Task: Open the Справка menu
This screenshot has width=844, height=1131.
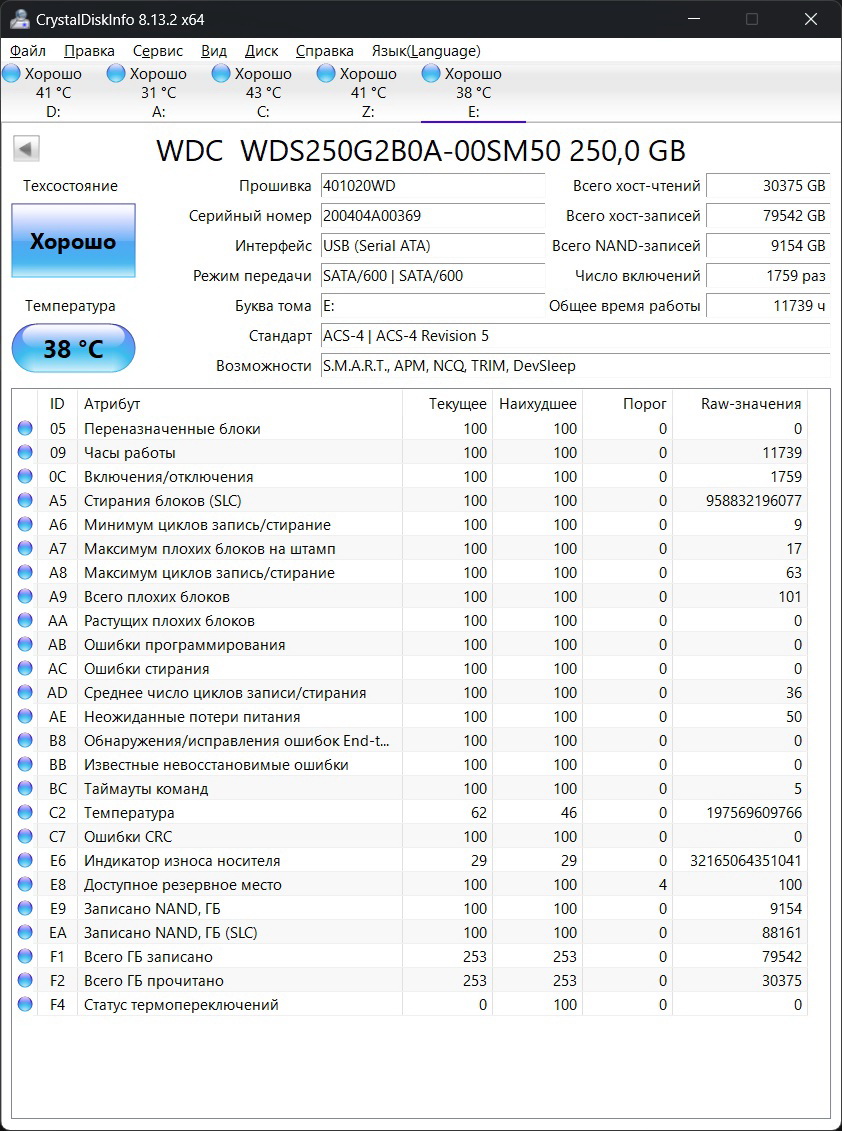Action: [325, 51]
